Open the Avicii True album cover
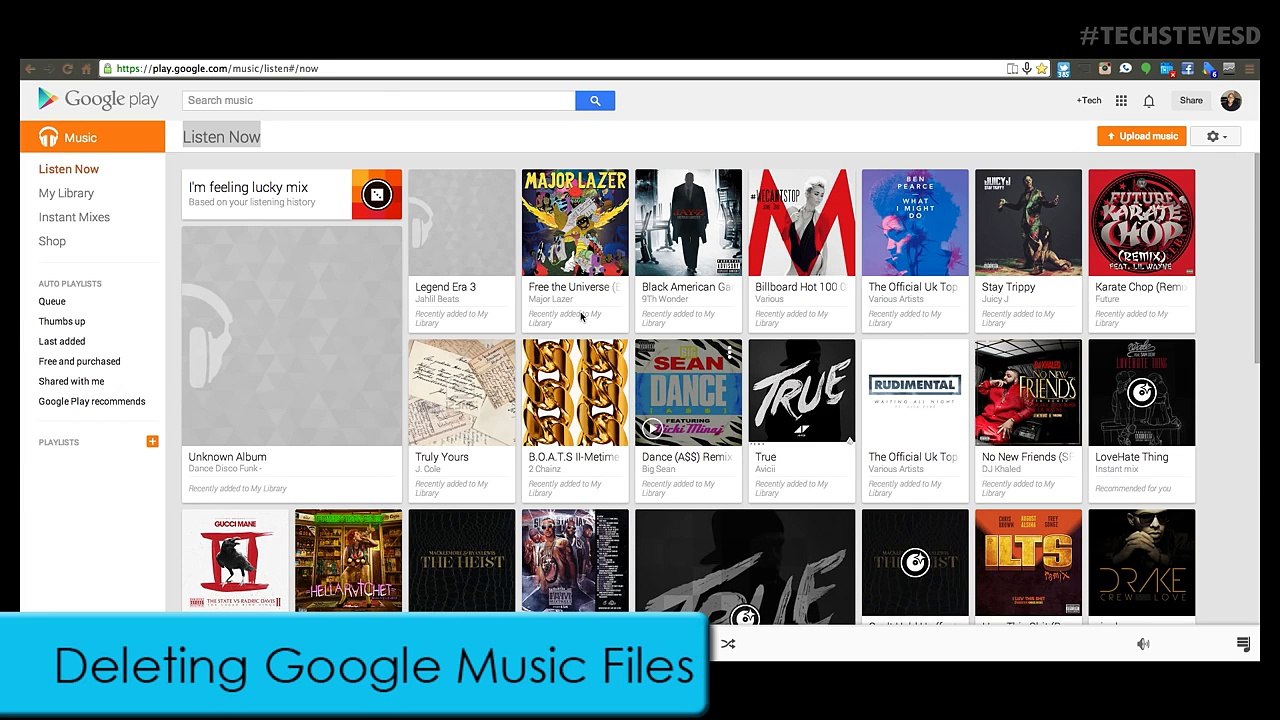Viewport: 1280px width, 720px height. click(802, 392)
